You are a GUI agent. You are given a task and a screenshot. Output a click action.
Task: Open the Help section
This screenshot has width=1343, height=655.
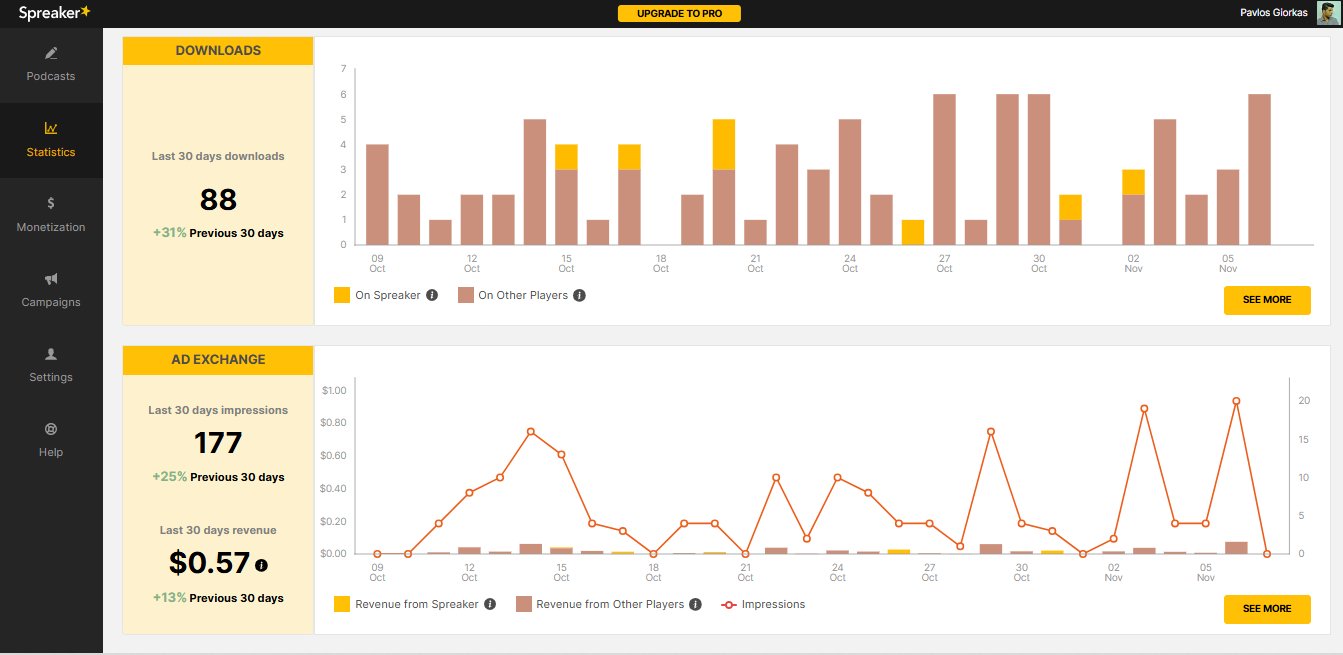pyautogui.click(x=51, y=440)
